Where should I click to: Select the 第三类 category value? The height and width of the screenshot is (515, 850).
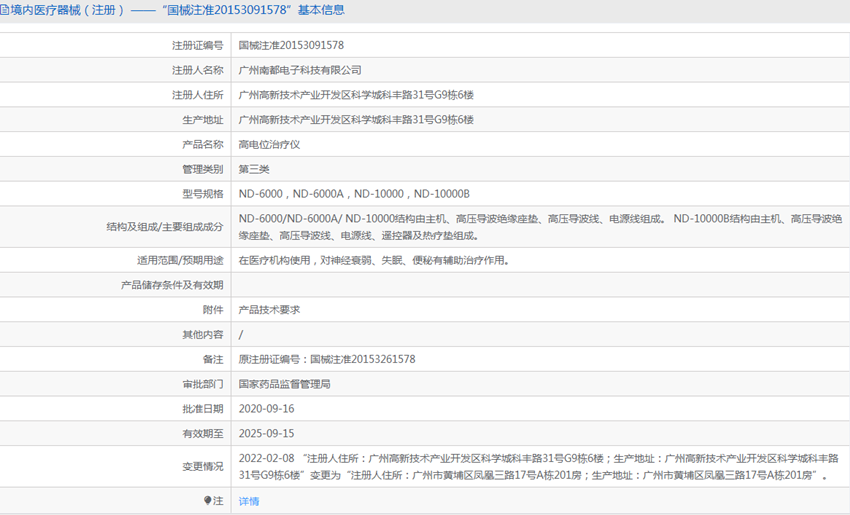pyautogui.click(x=254, y=170)
